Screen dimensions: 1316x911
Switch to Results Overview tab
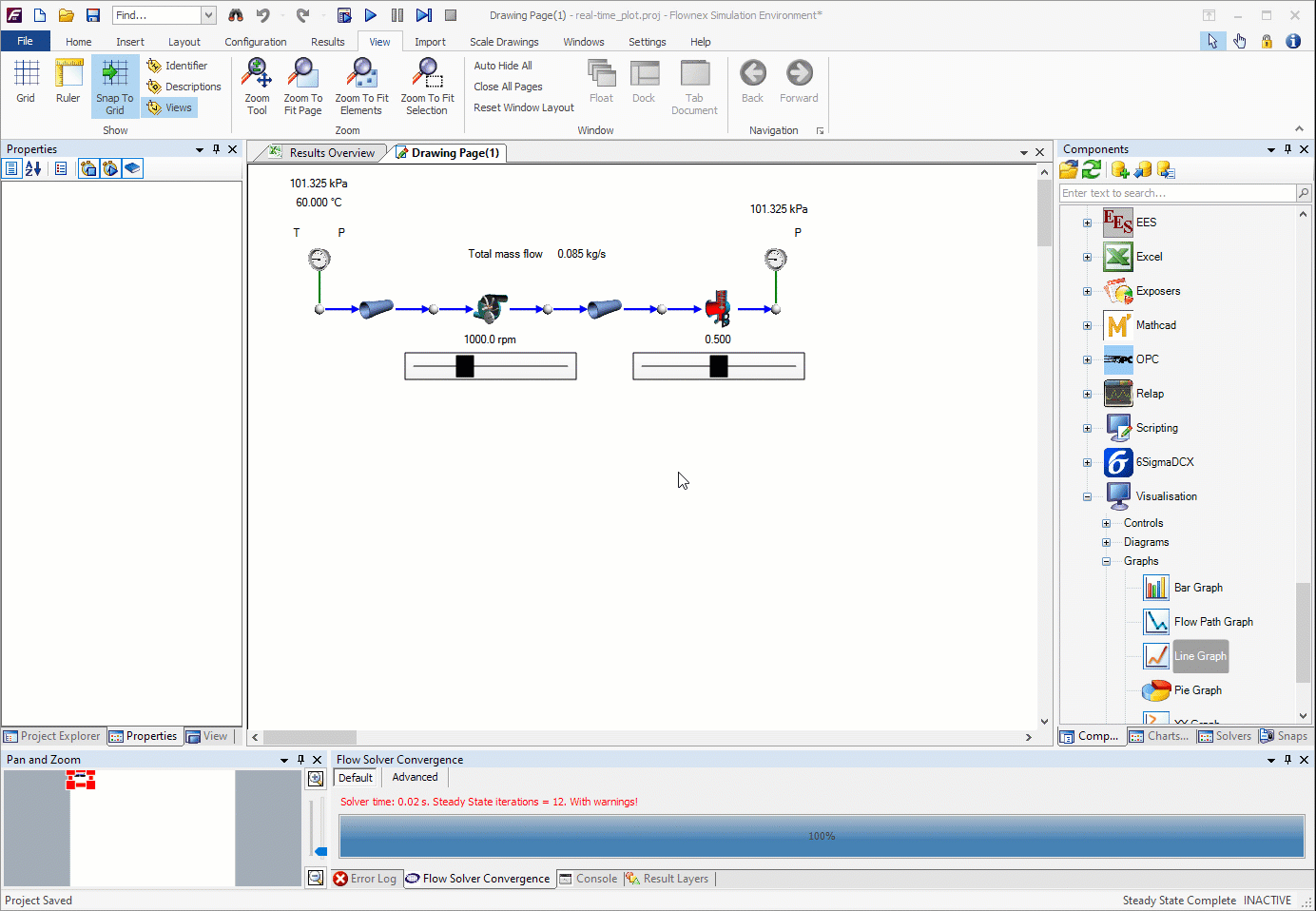pyautogui.click(x=331, y=153)
